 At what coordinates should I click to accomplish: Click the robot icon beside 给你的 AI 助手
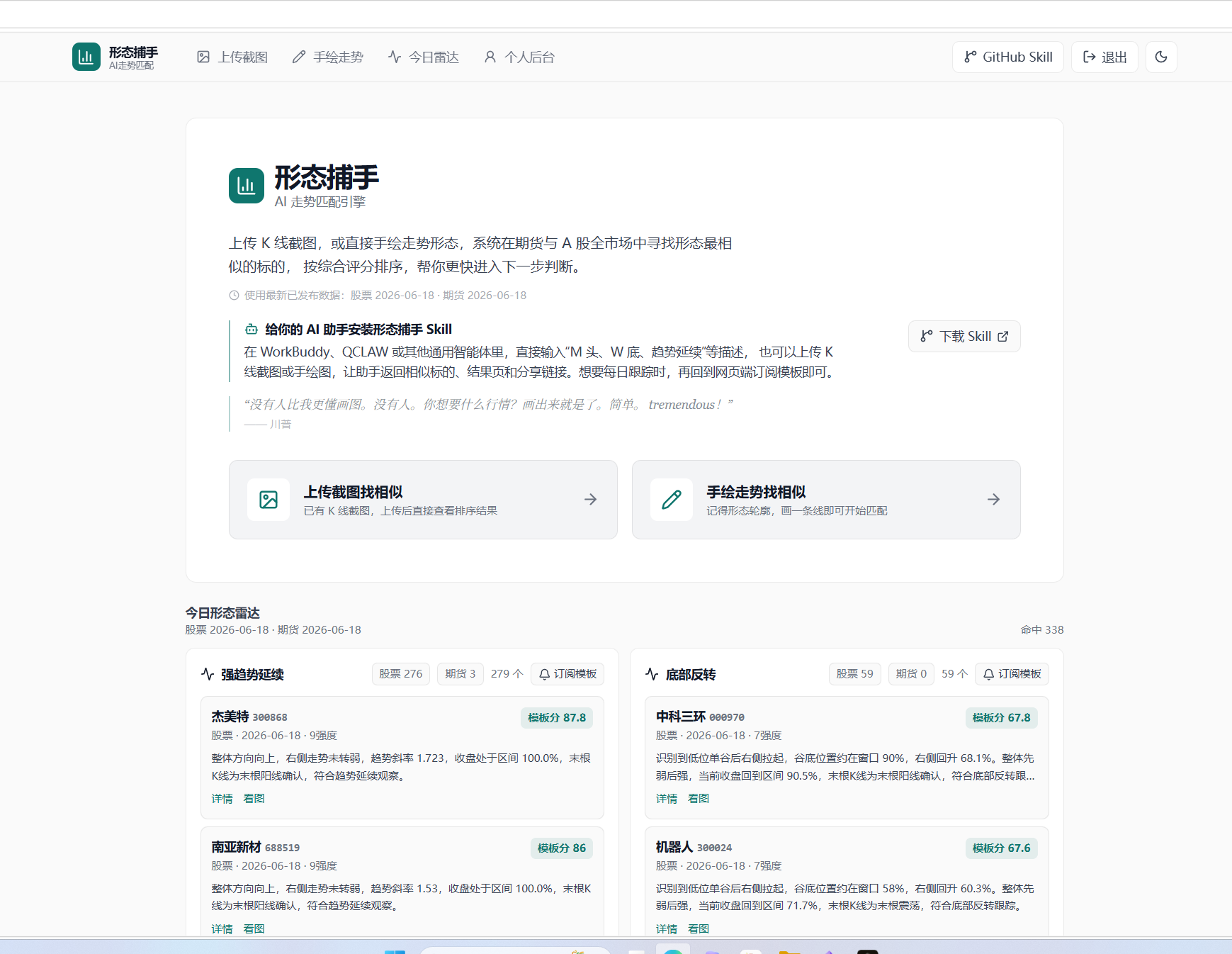[252, 329]
